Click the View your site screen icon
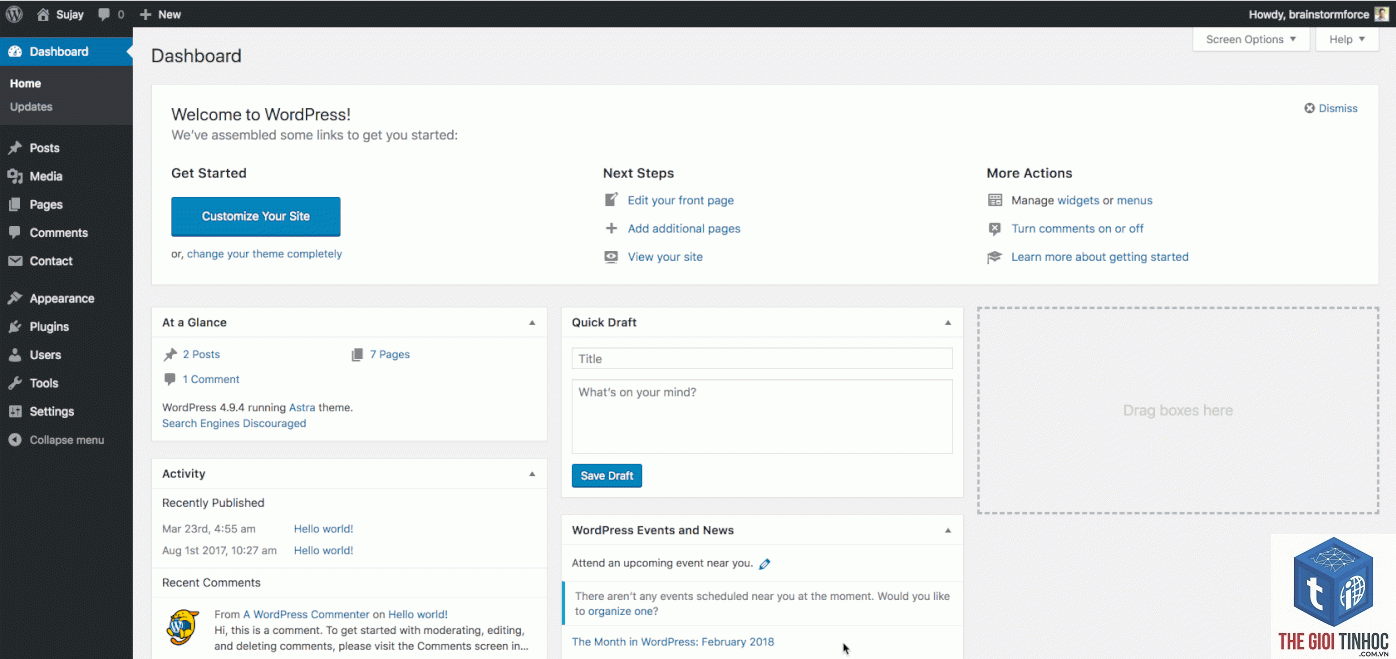 click(x=611, y=257)
